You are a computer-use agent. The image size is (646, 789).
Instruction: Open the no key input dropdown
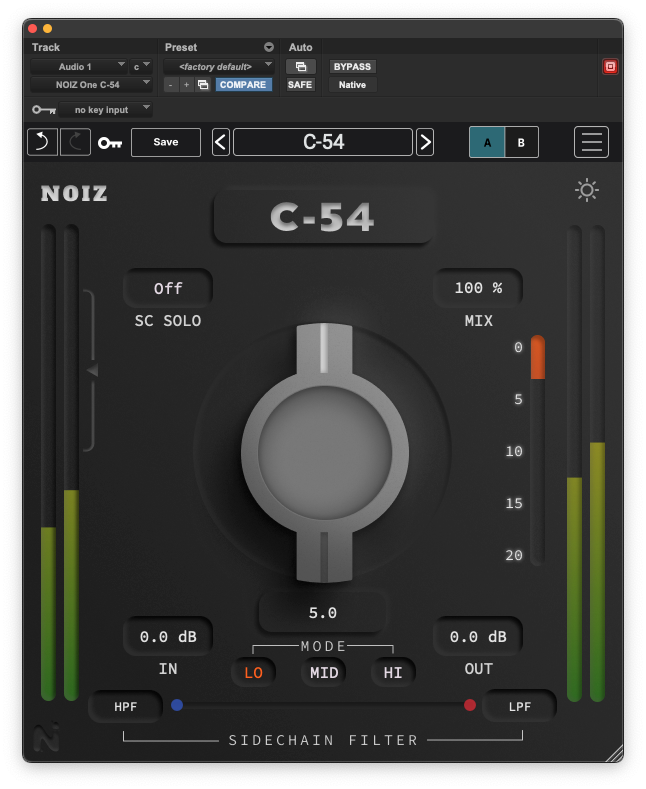pyautogui.click(x=105, y=109)
